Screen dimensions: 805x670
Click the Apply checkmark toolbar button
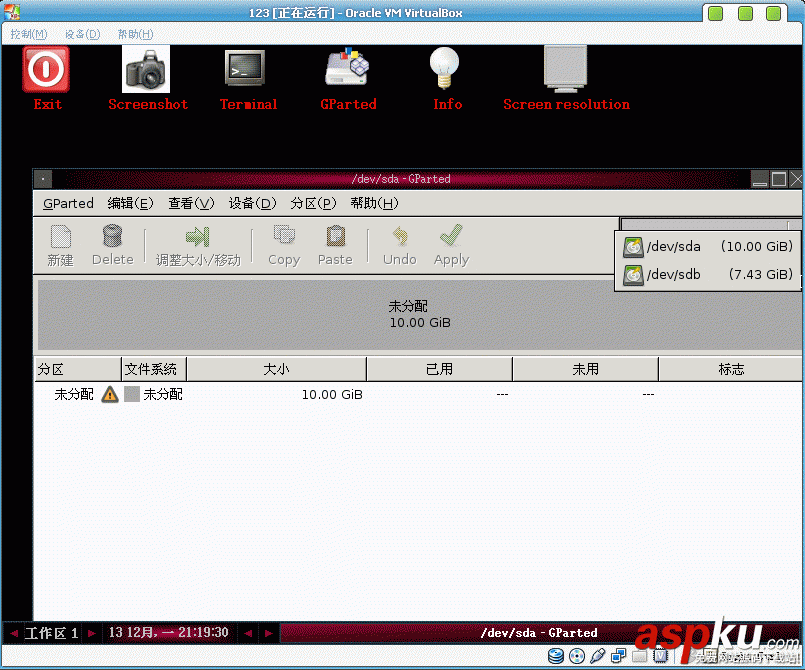click(451, 246)
